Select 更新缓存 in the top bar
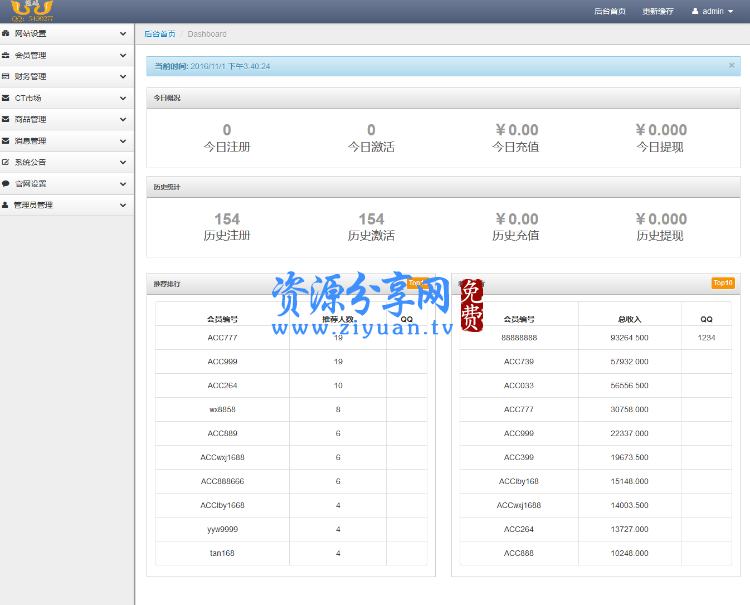This screenshot has height=605, width=750. (657, 11)
